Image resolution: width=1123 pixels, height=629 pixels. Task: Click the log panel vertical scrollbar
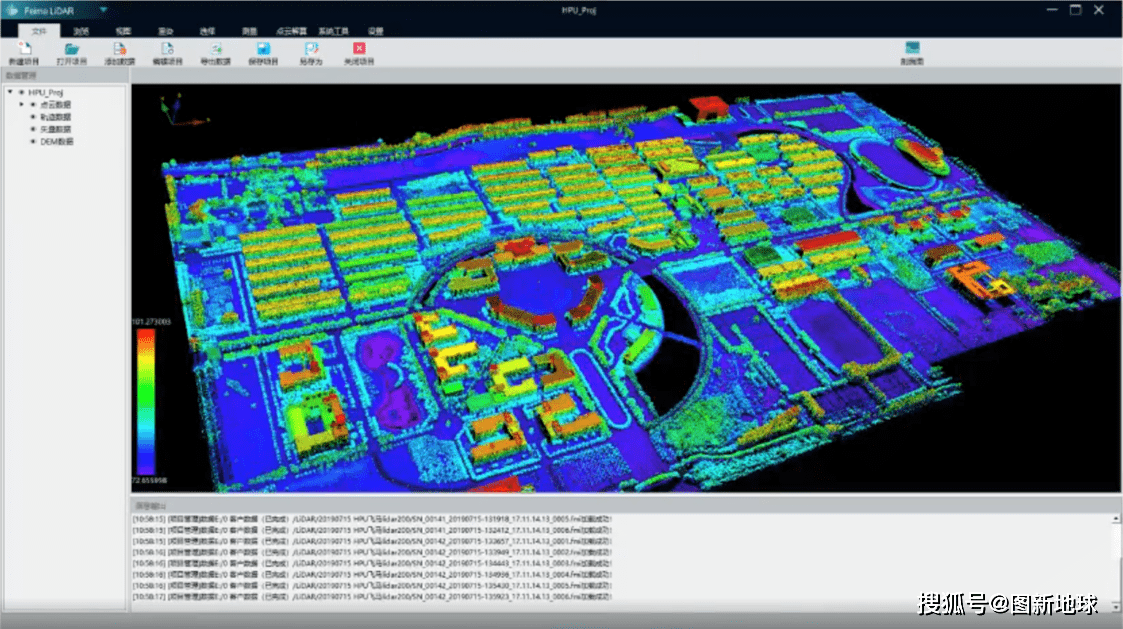pos(1117,558)
